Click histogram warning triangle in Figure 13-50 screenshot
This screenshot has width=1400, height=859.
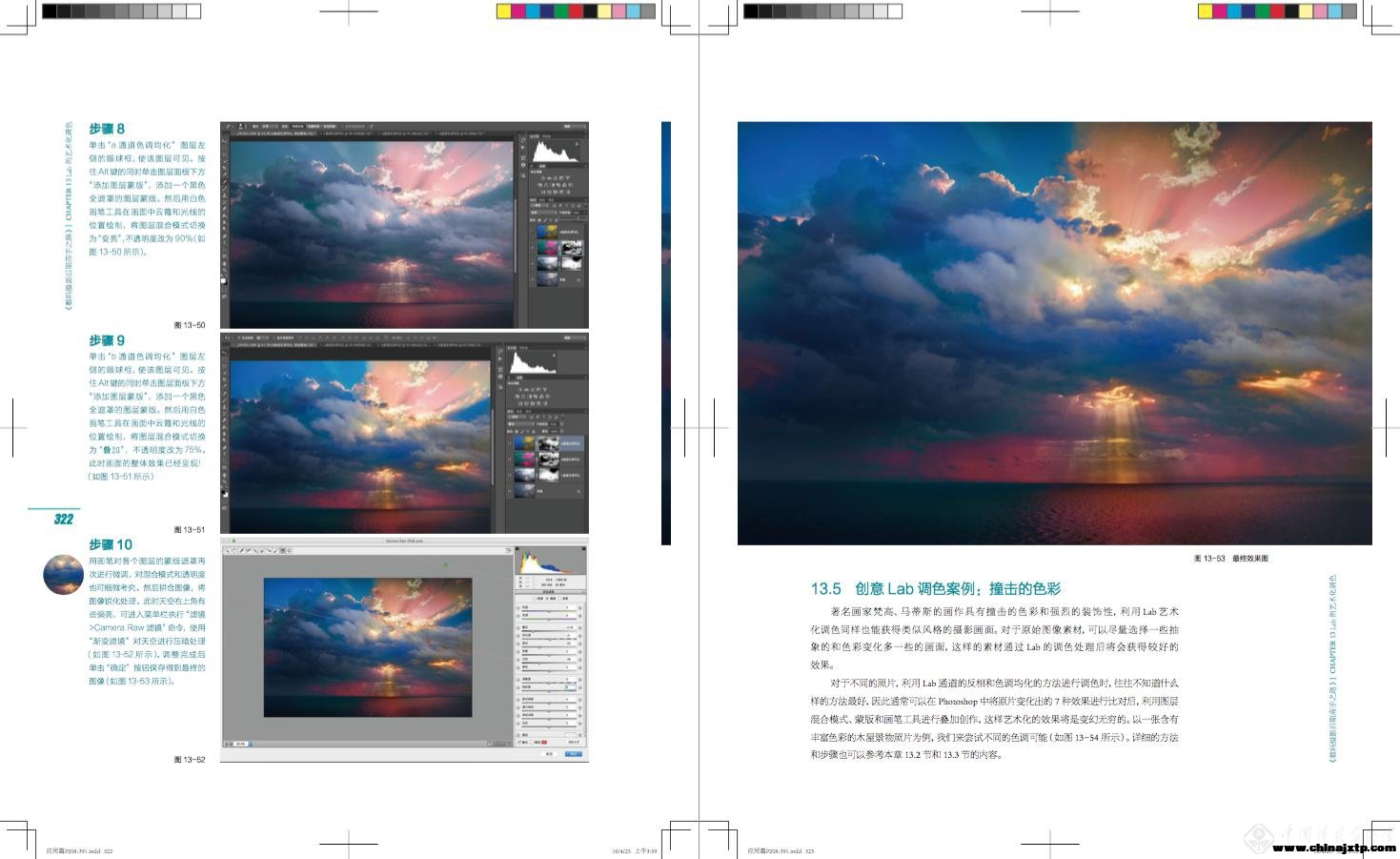point(577,141)
